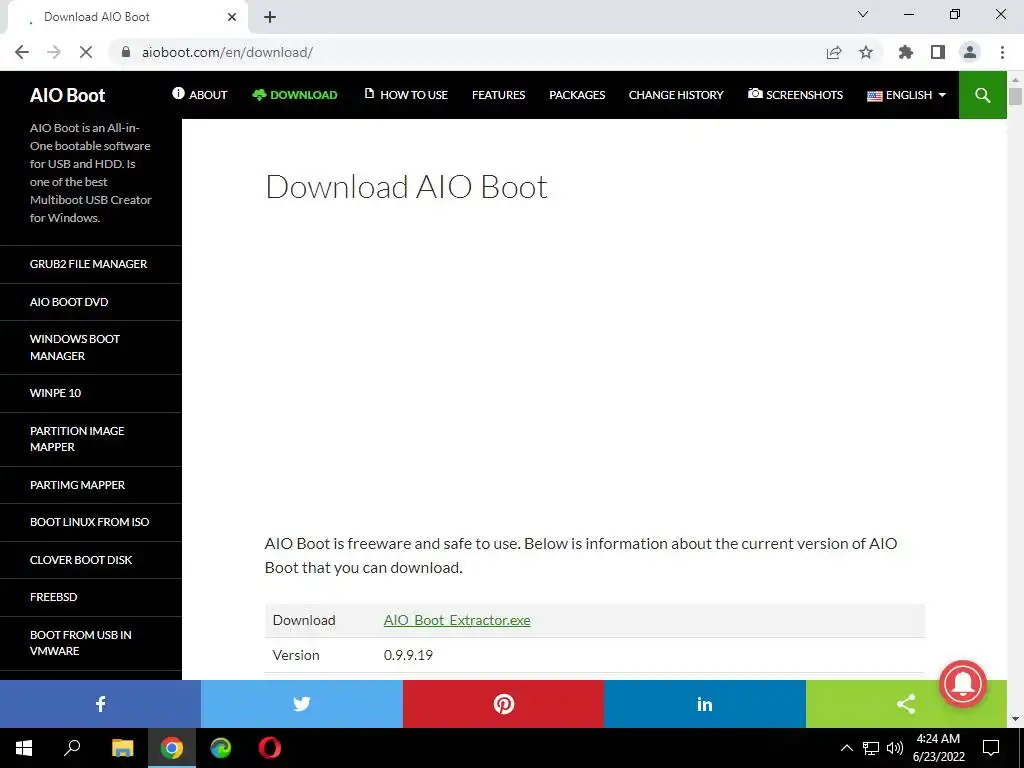Click the network tray icon
The image size is (1024, 768).
tap(871, 748)
